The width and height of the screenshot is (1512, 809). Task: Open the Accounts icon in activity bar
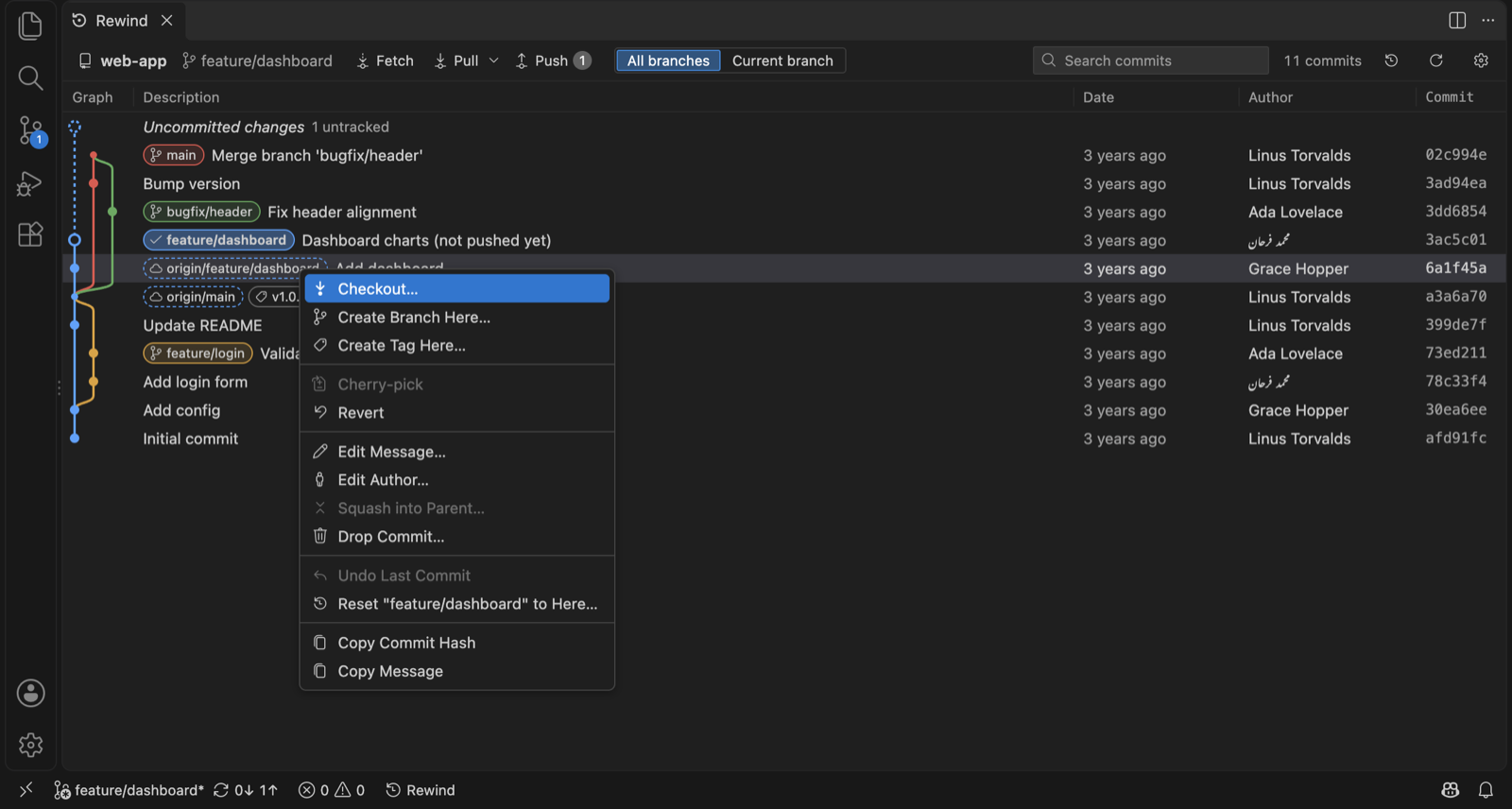(30, 693)
